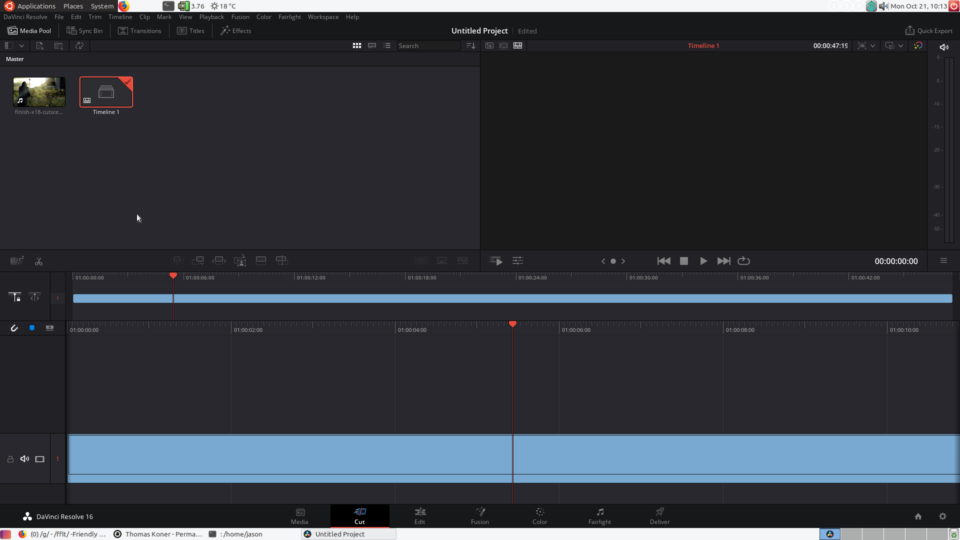Click the terminal icon in top panel

pyautogui.click(x=168, y=6)
